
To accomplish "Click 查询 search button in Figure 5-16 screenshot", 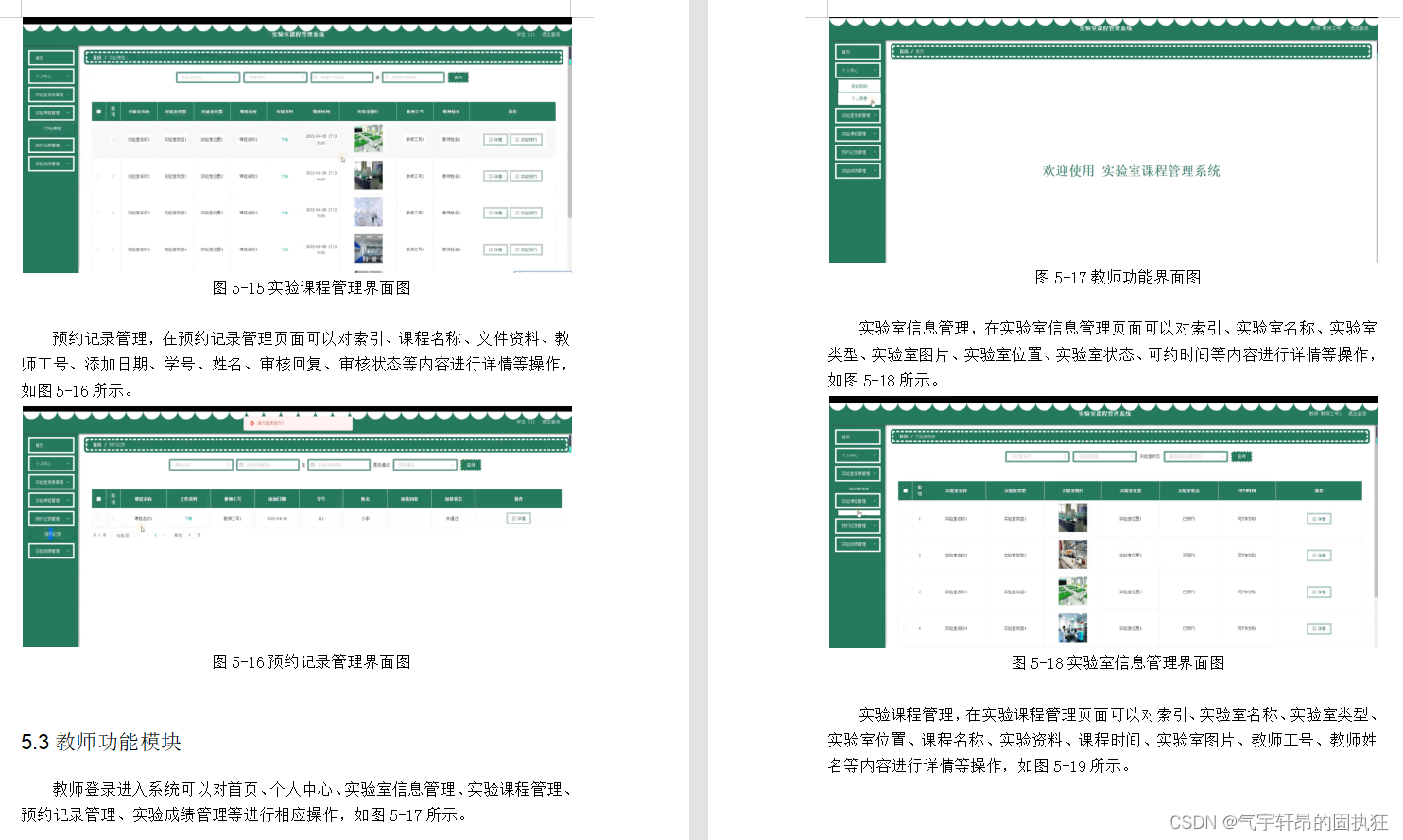I will click(471, 465).
